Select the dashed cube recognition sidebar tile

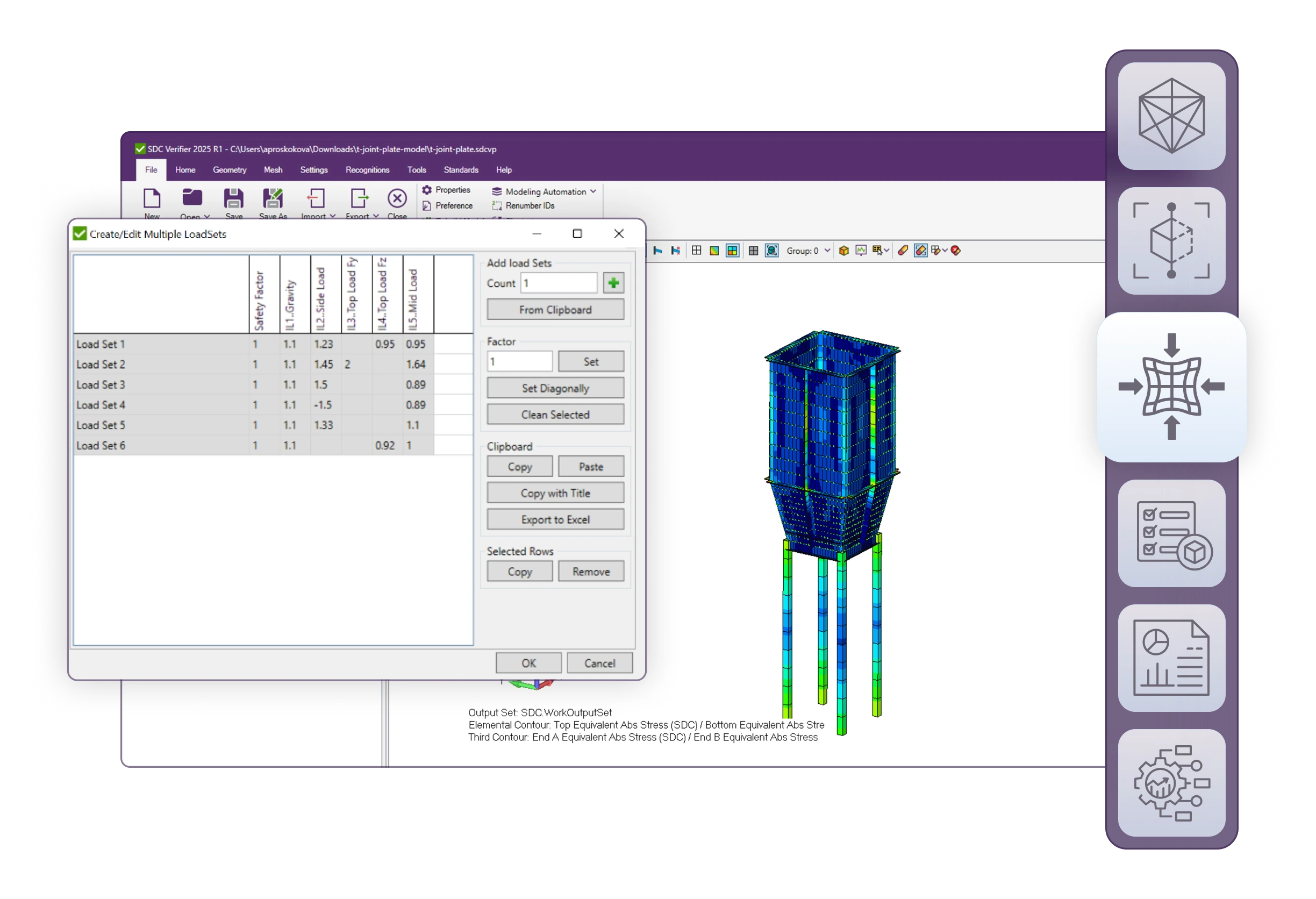click(x=1171, y=241)
